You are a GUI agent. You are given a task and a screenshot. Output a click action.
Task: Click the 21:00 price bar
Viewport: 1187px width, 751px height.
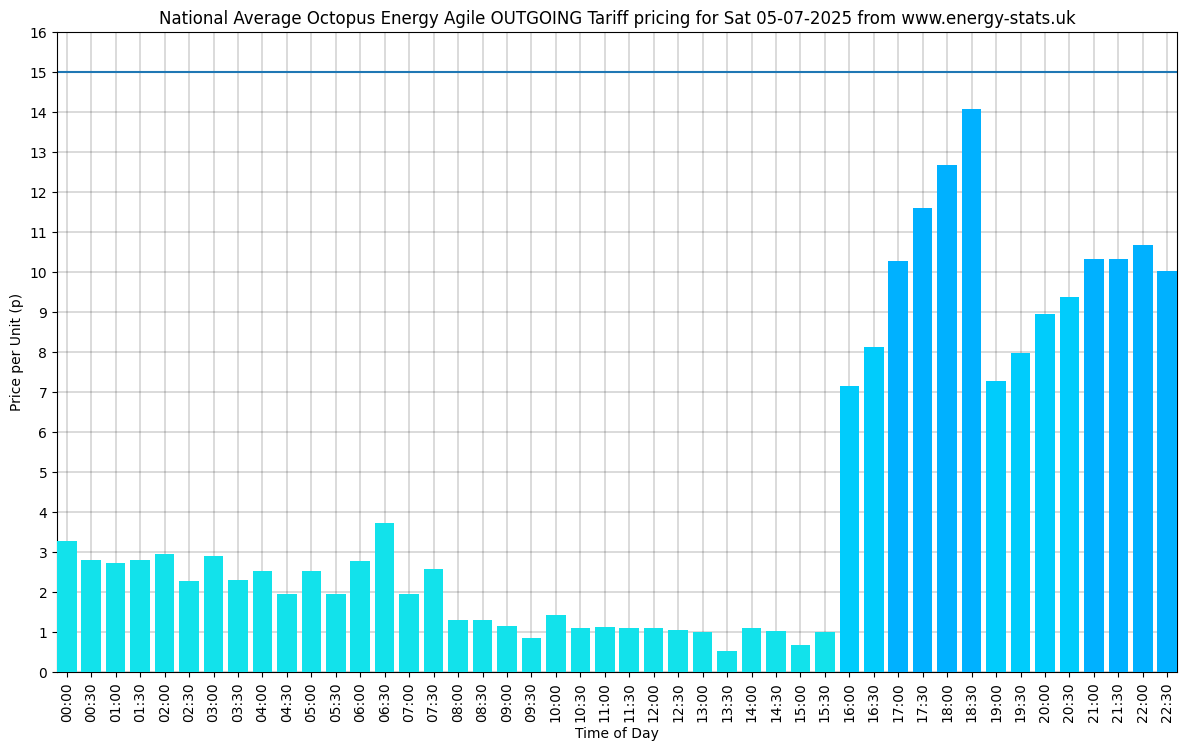pos(1093,466)
